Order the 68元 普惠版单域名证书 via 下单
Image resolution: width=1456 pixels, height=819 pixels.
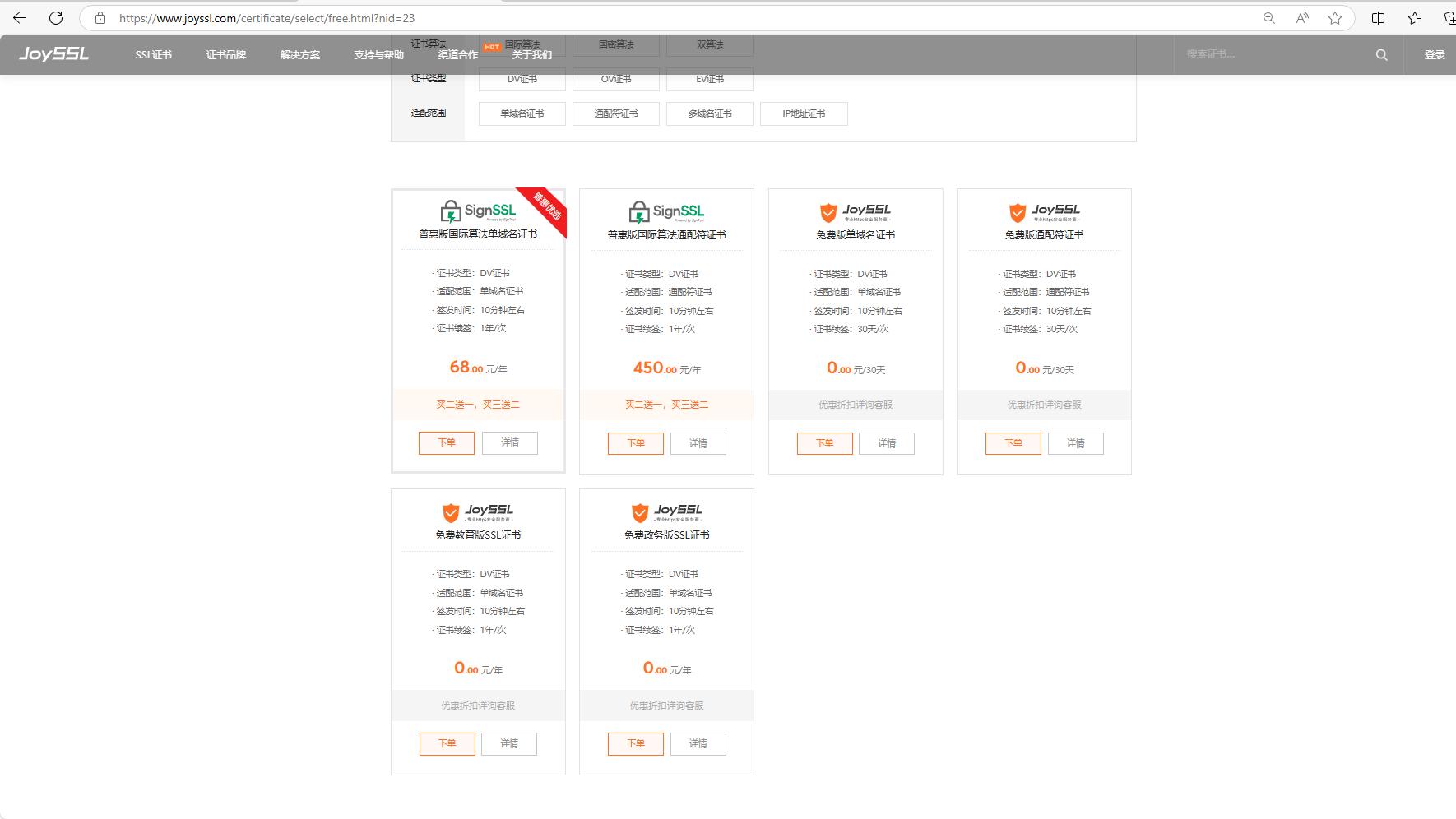(447, 442)
